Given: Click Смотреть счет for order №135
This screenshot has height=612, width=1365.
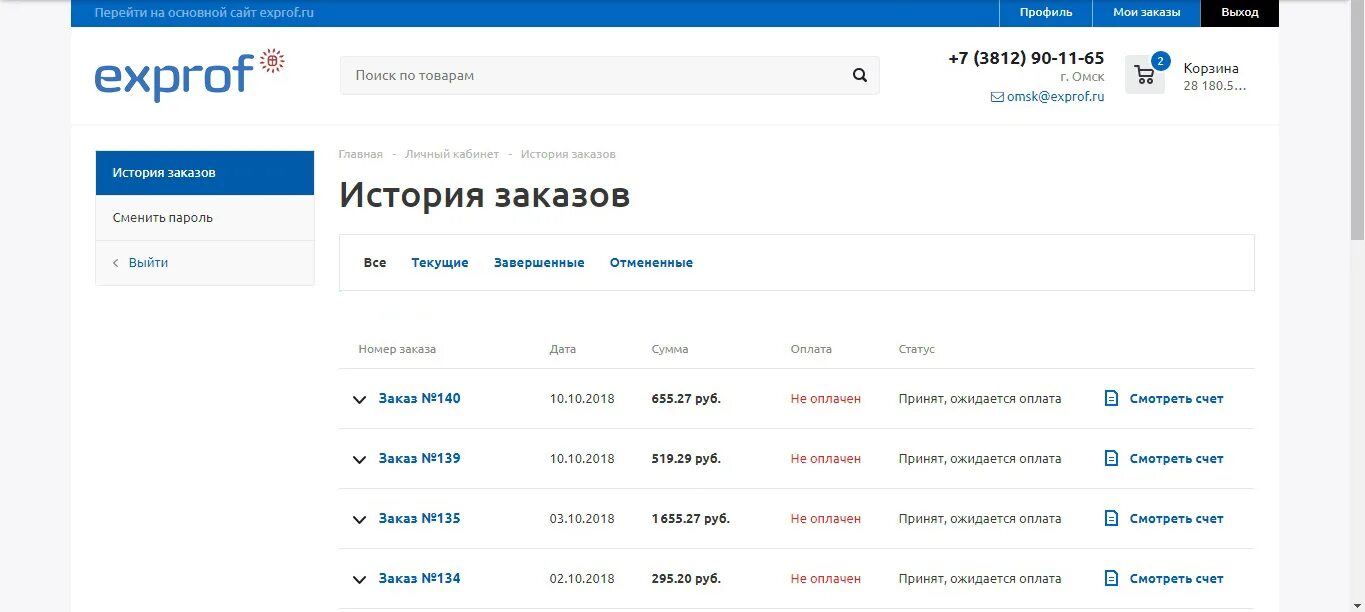Looking at the screenshot, I should point(1176,518).
